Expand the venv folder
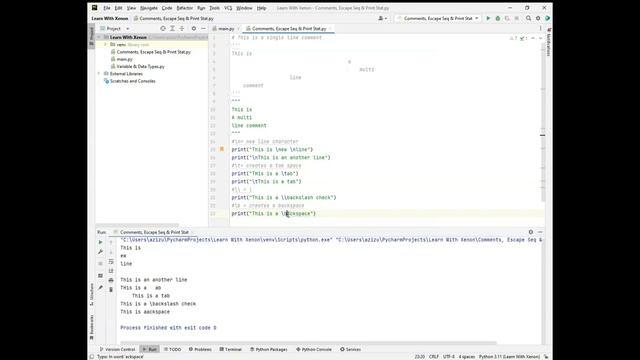This screenshot has height=360, width=640. [105, 44]
